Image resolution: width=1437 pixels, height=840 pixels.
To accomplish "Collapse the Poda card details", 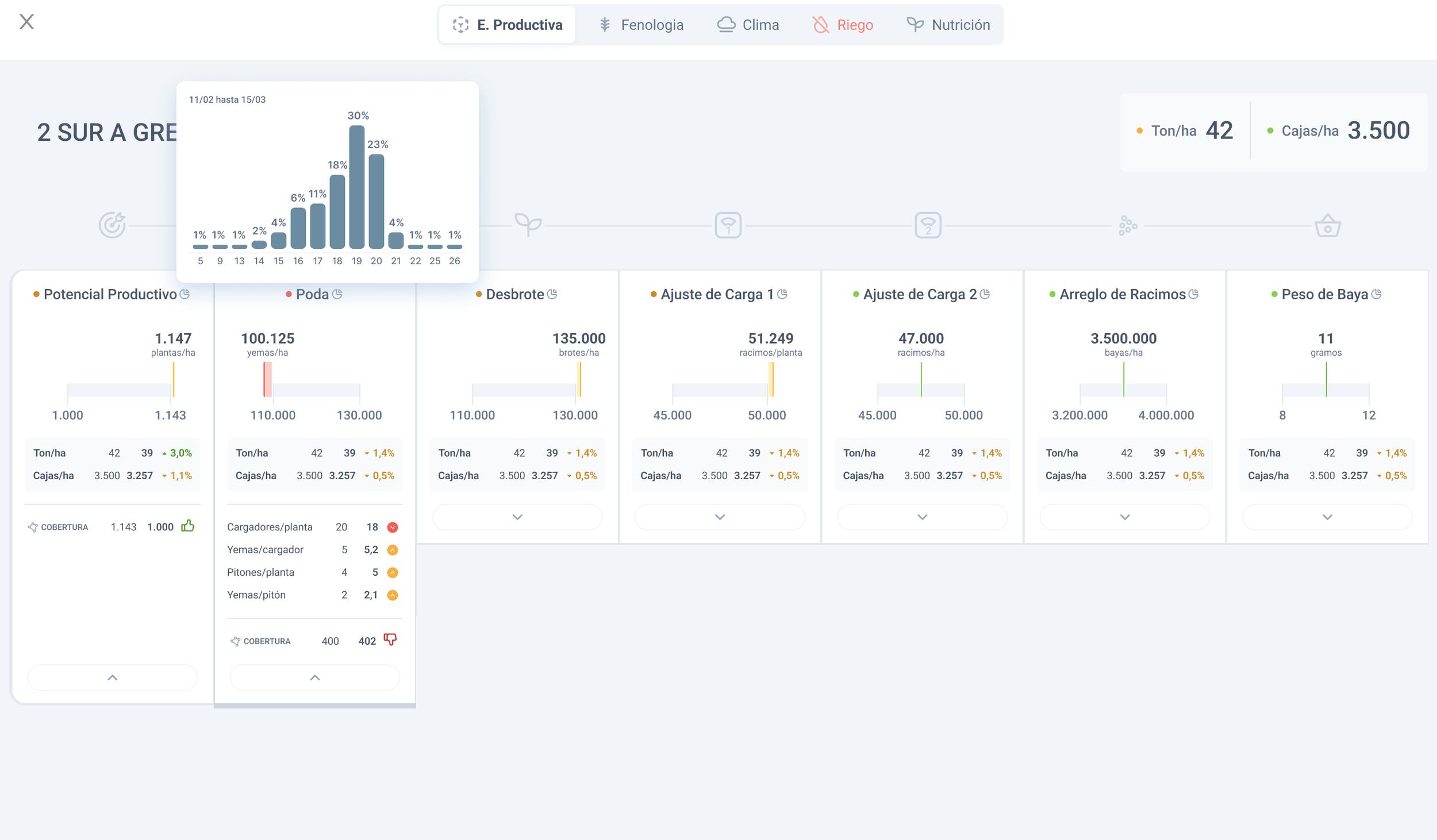I will pyautogui.click(x=315, y=677).
